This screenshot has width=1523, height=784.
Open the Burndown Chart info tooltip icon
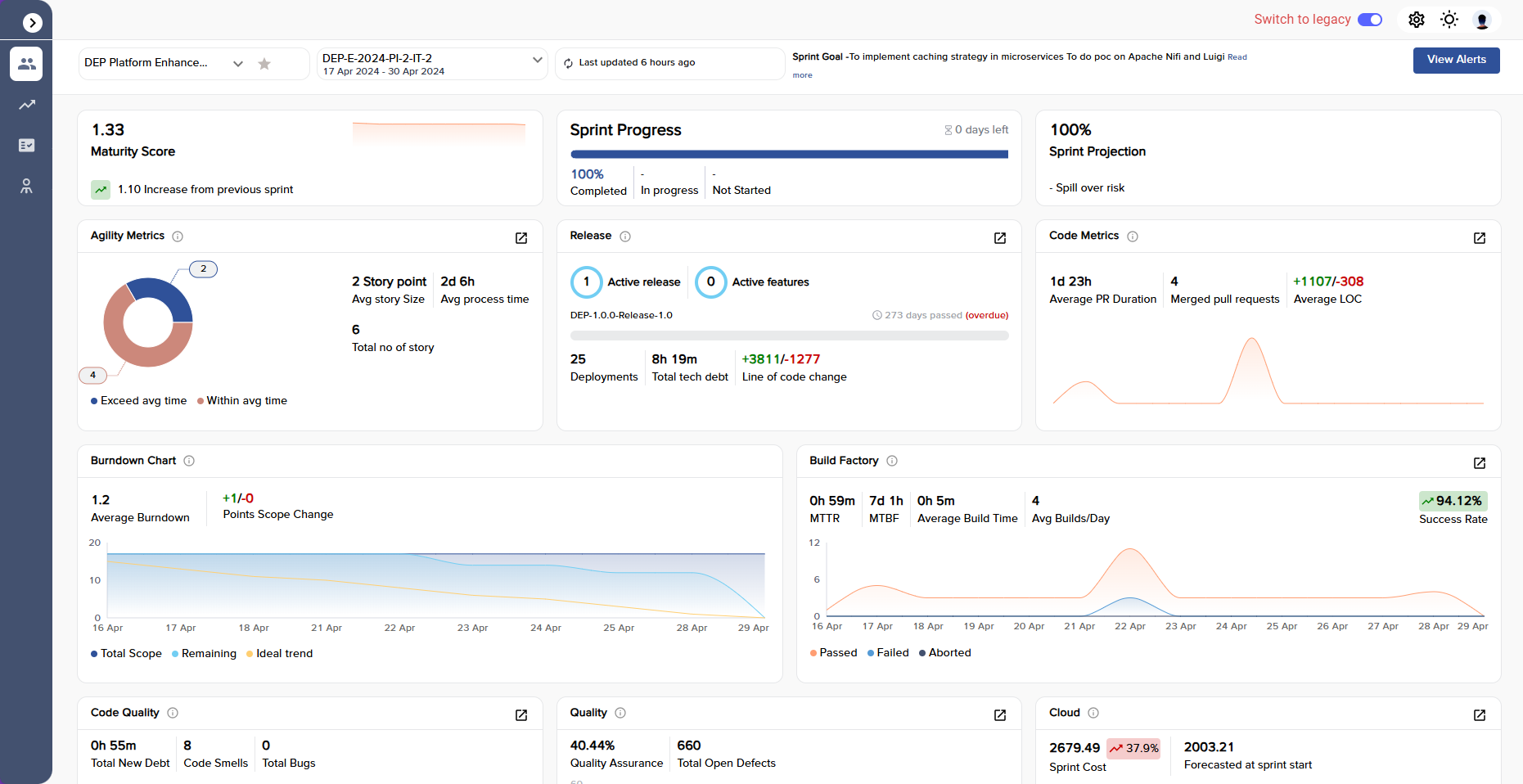(189, 461)
